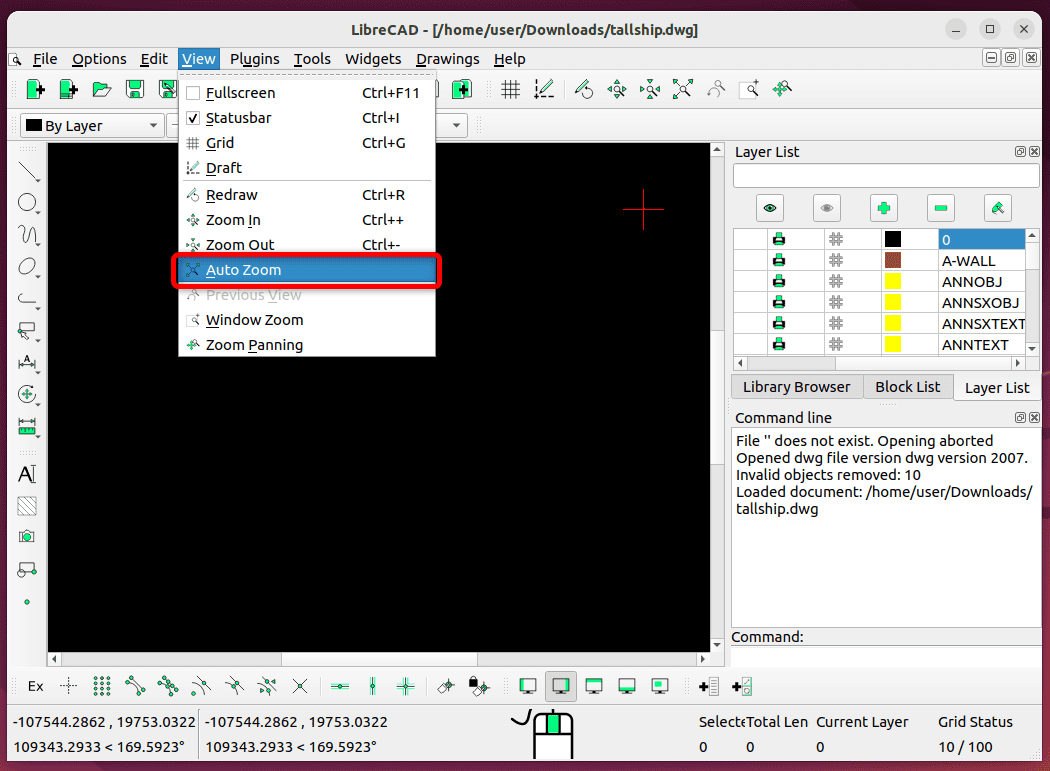This screenshot has width=1050, height=771.
Task: Select the Polyline tool in left toolbar
Action: pyautogui.click(x=27, y=299)
